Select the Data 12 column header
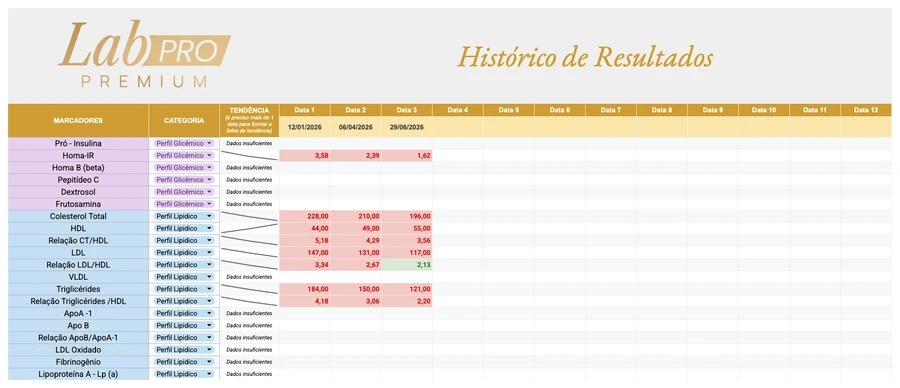This screenshot has height=388, width=900. (x=866, y=110)
